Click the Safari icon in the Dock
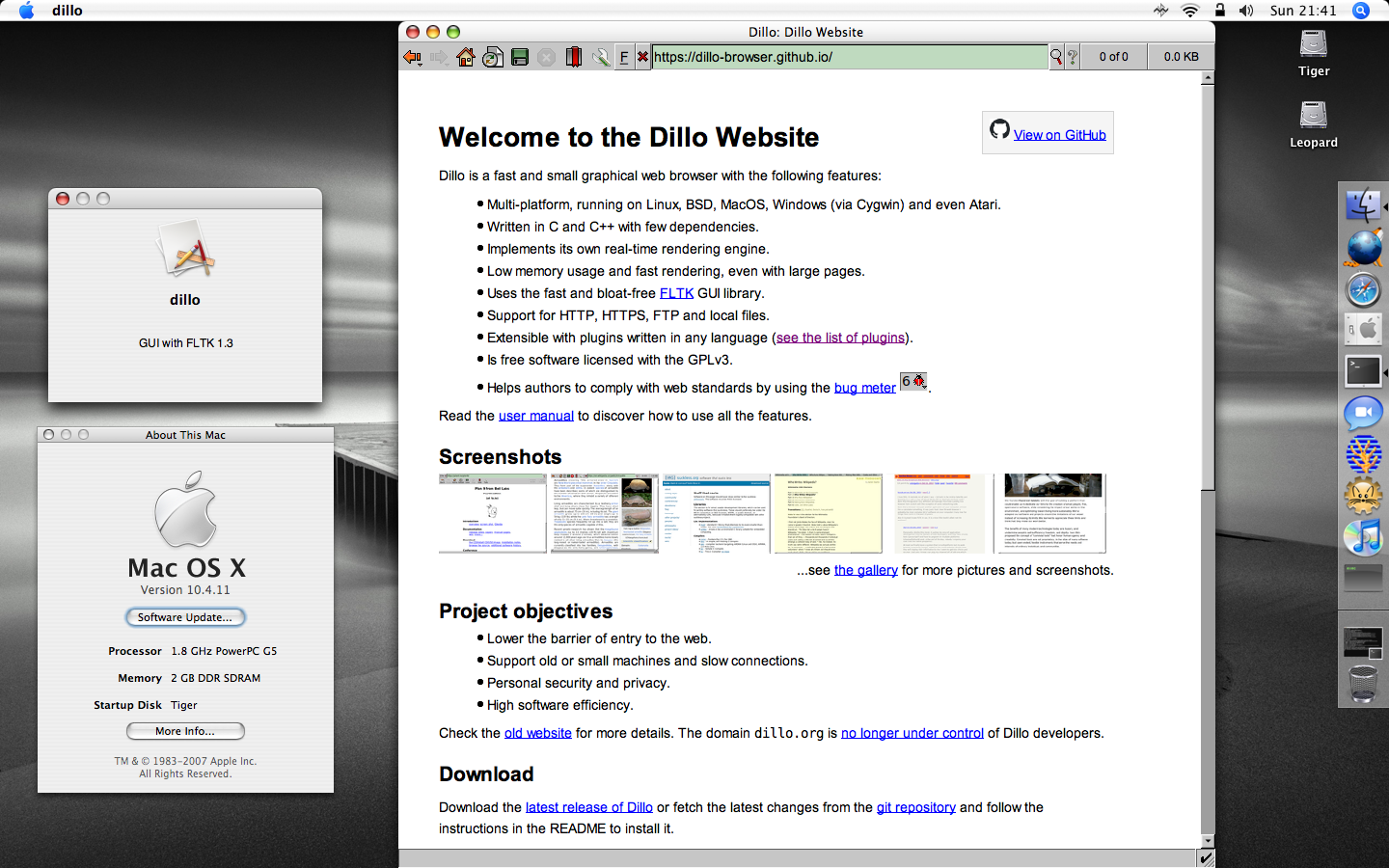The image size is (1389, 868). (1362, 289)
